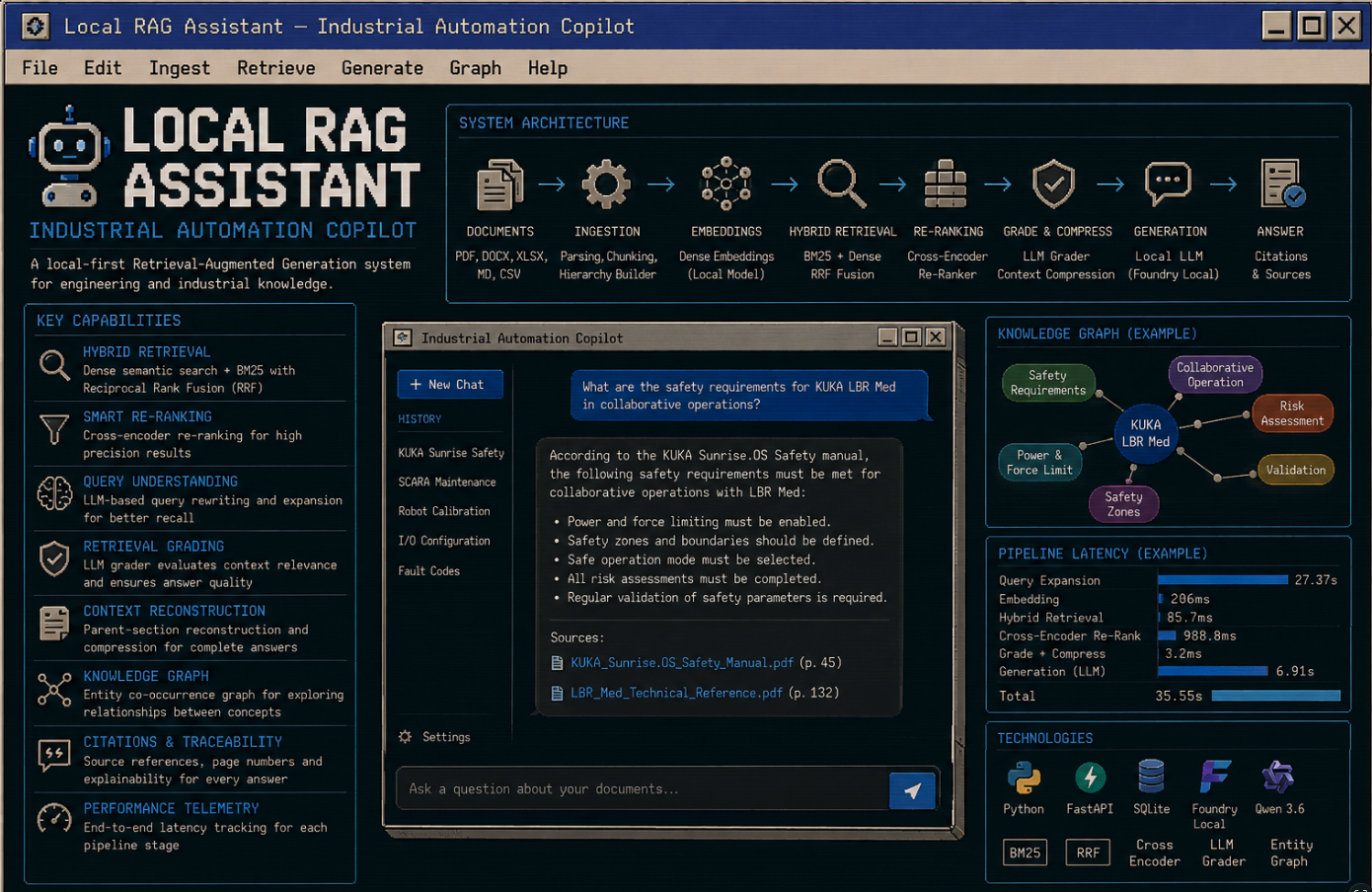This screenshot has height=892, width=1372.
Task: Click the LLM Grader technology label
Action: point(1224,854)
